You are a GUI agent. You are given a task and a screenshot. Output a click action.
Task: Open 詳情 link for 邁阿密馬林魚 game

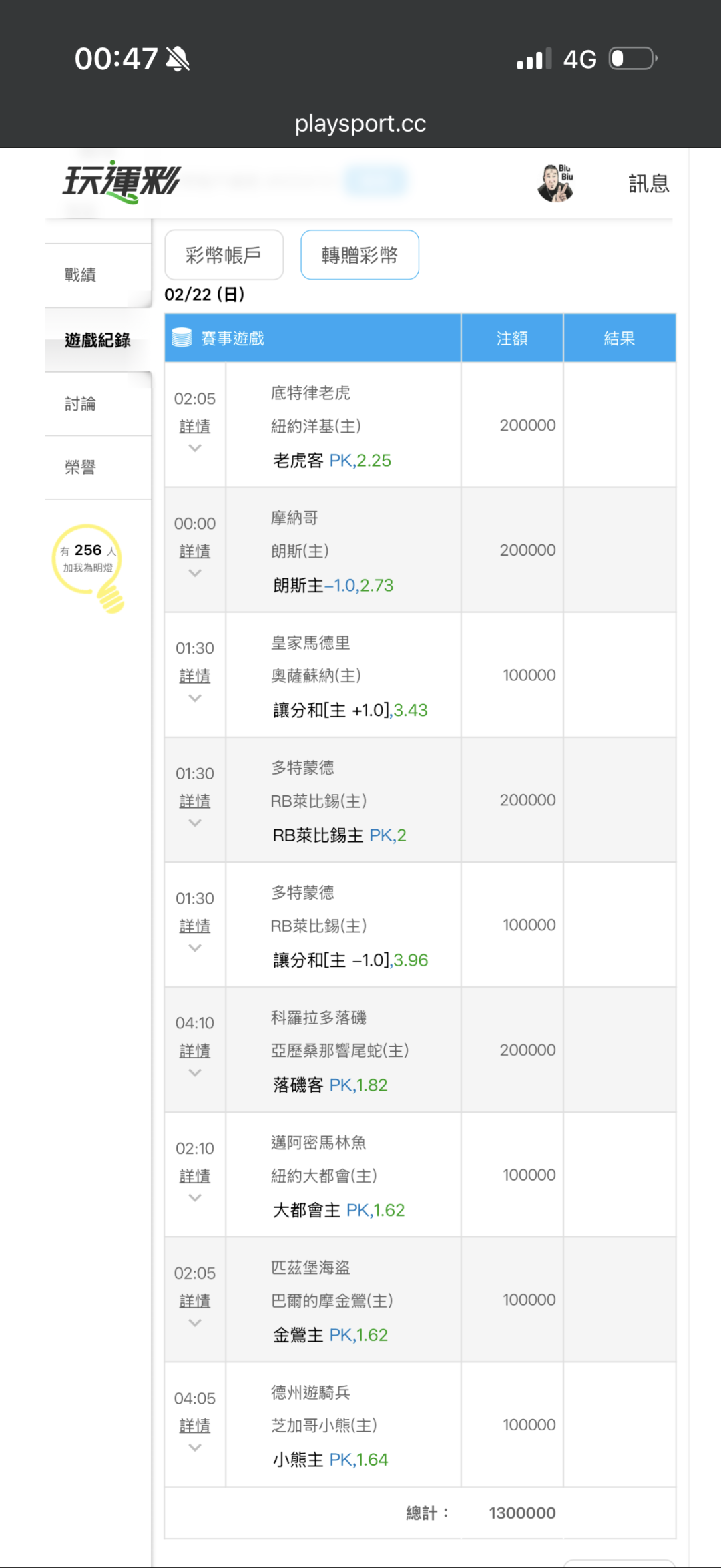(195, 1176)
